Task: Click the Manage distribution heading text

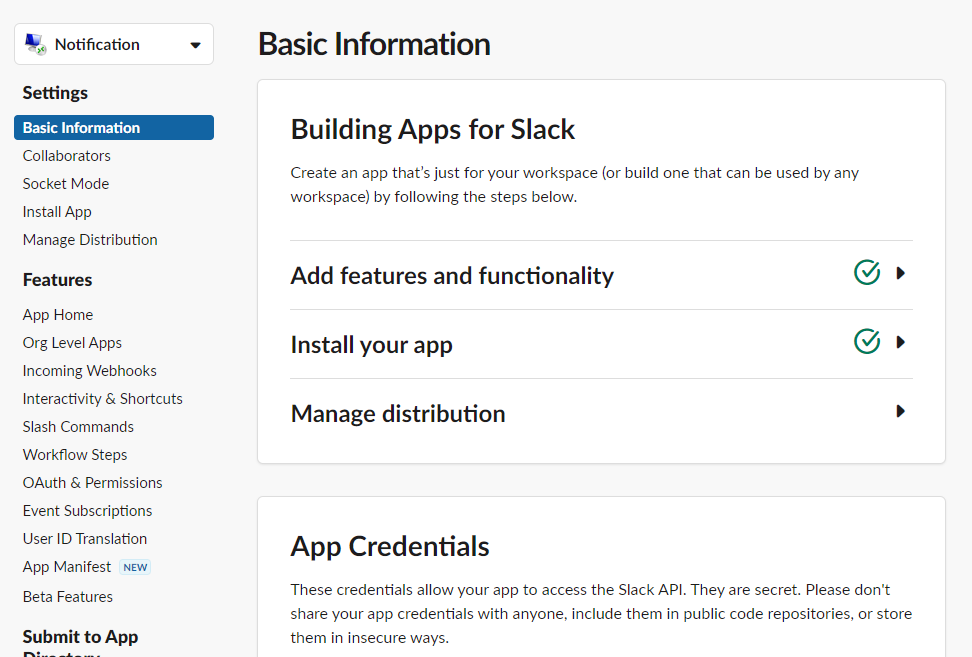Action: [398, 413]
